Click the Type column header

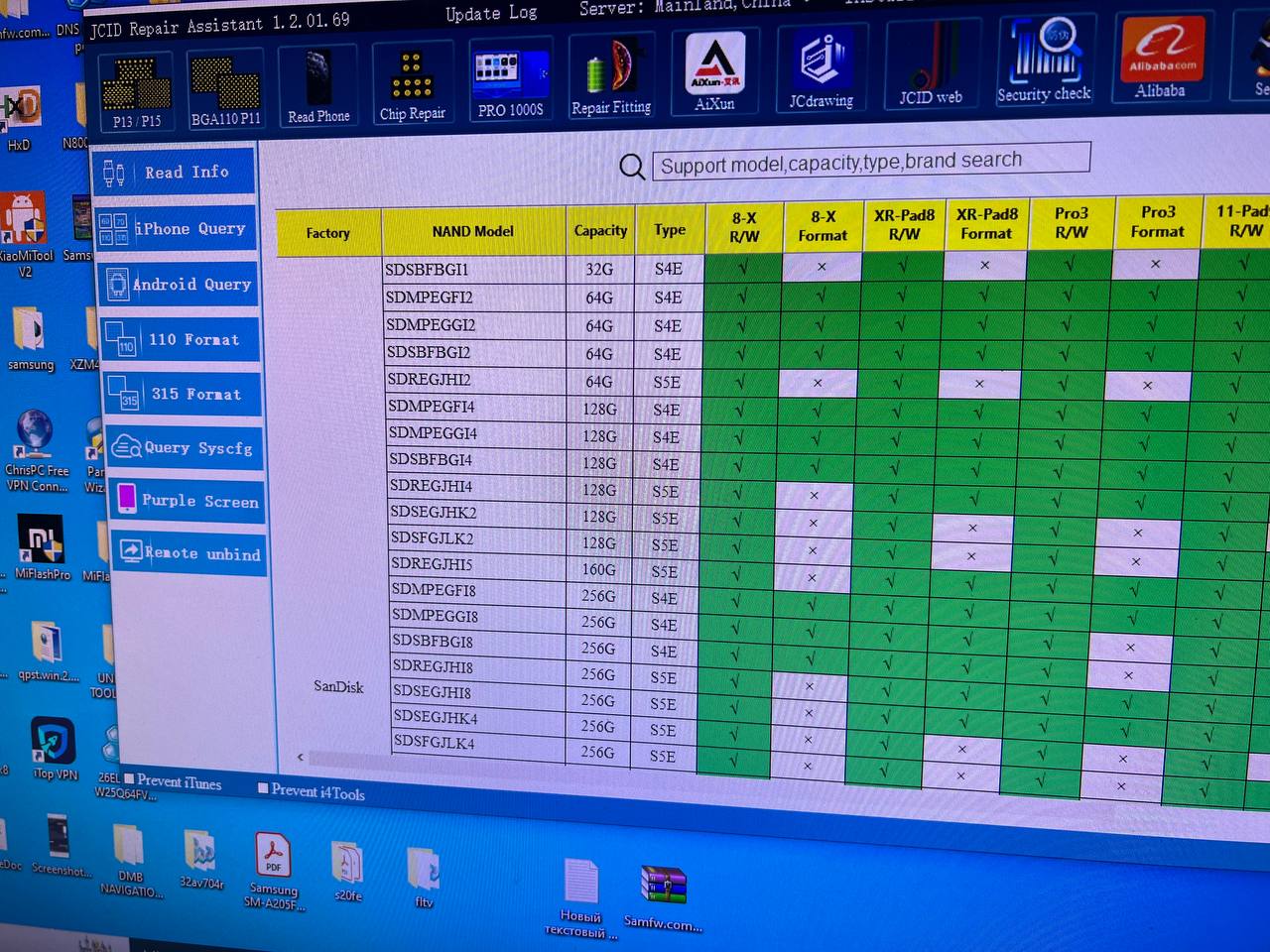[670, 229]
